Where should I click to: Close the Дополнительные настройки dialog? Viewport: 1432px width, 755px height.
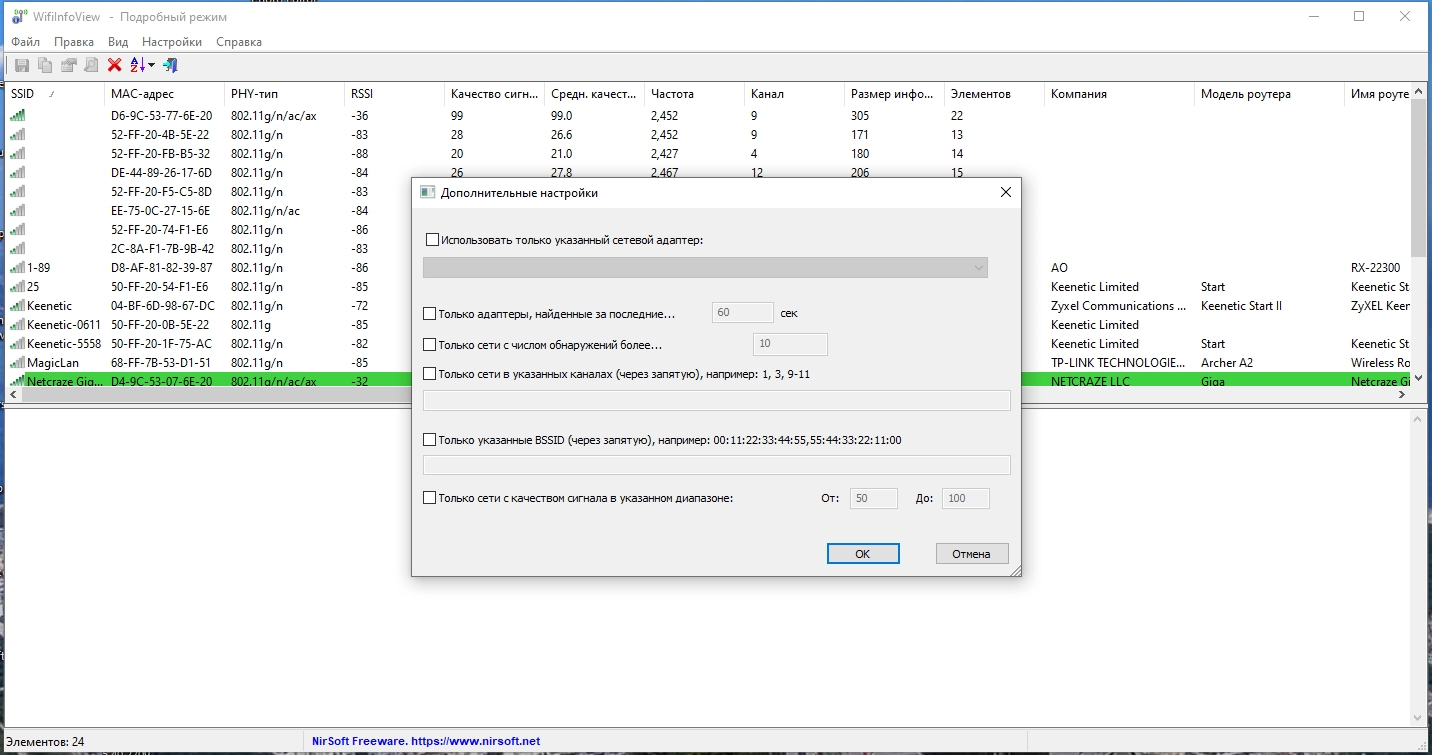tap(1006, 192)
